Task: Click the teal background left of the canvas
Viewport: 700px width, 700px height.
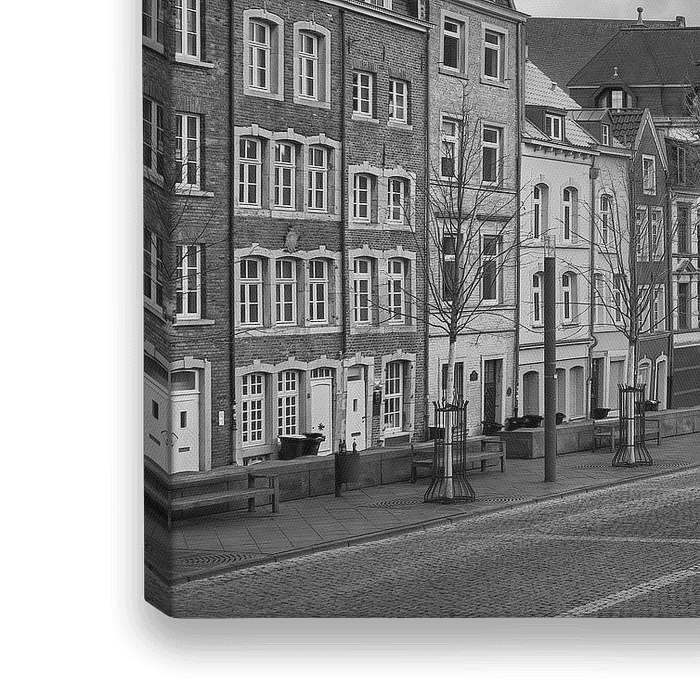Action: [x=55, y=350]
